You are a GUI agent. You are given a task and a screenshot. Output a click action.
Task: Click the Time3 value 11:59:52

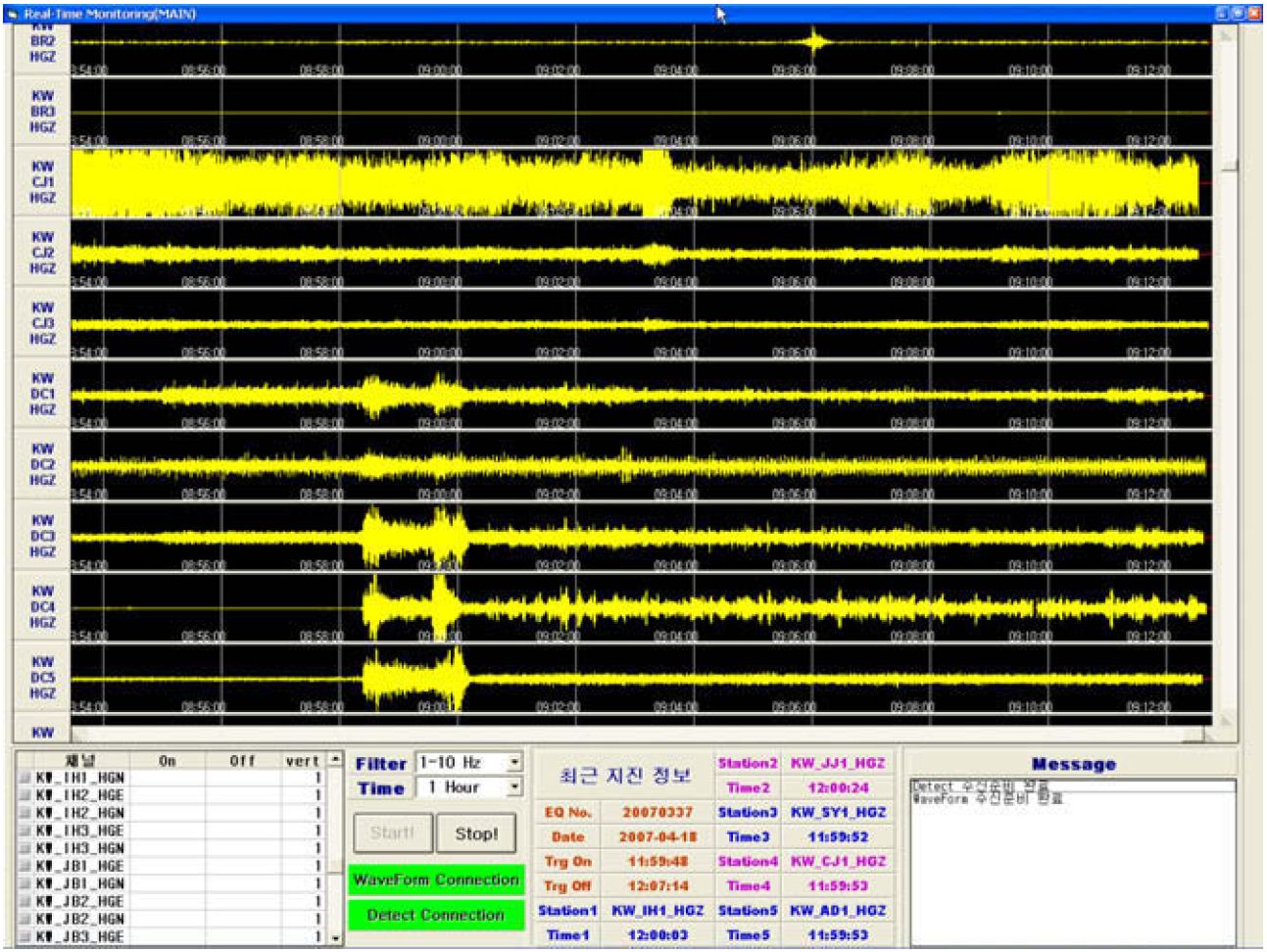[838, 836]
